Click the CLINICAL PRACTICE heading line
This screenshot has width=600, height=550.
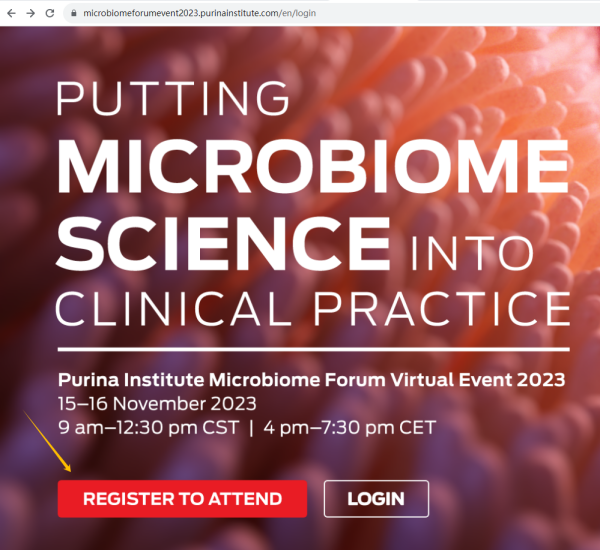pyautogui.click(x=313, y=308)
